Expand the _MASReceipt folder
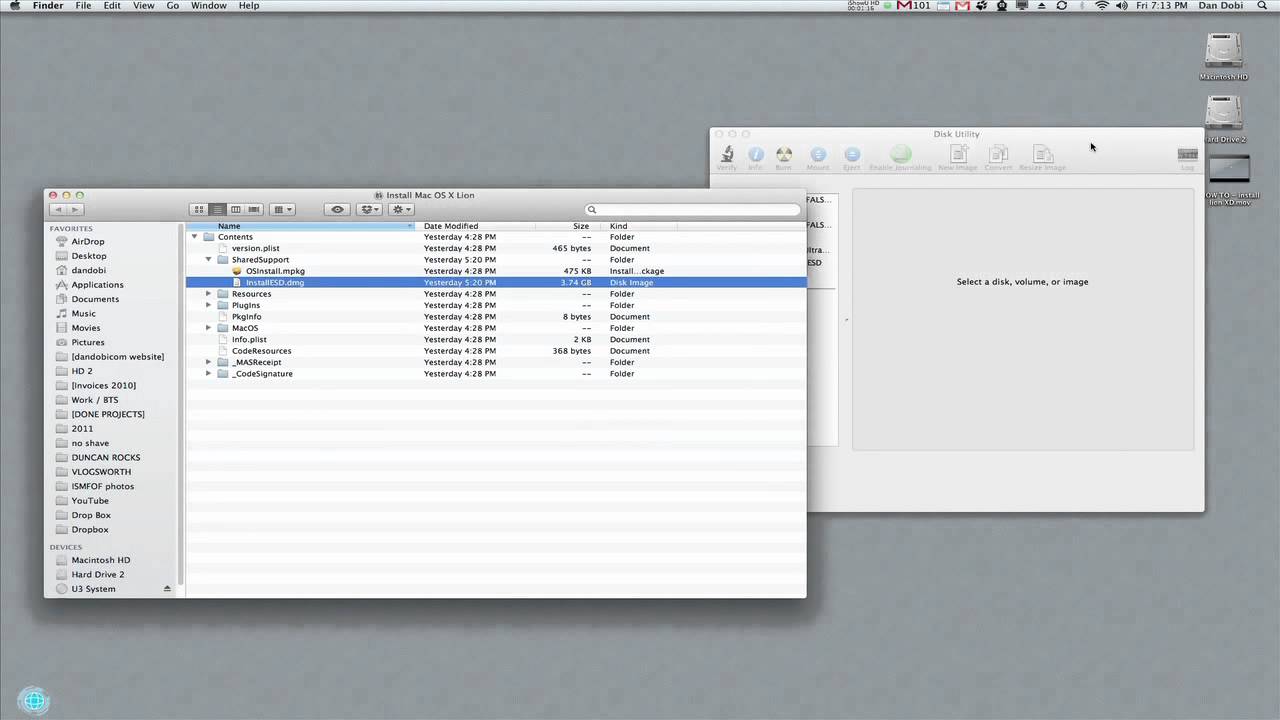This screenshot has width=1280, height=720. (209, 362)
